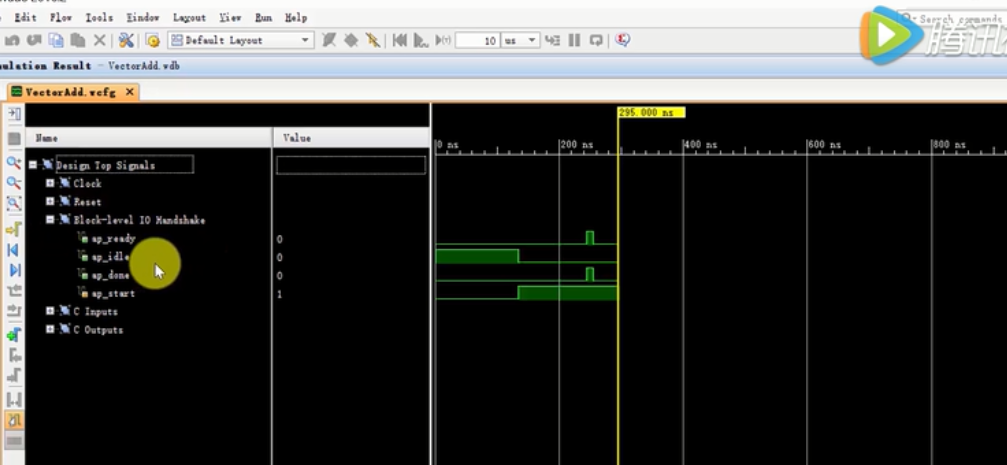Expand the C Outputs group

(50, 329)
